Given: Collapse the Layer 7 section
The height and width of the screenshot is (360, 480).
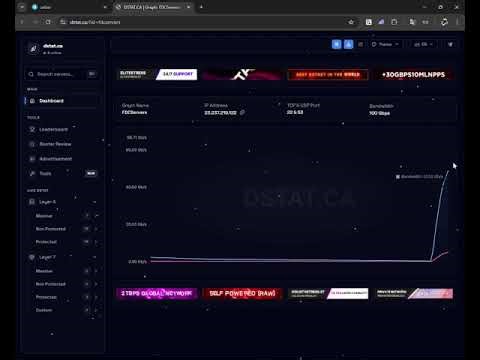Looking at the screenshot, I should pos(94,257).
